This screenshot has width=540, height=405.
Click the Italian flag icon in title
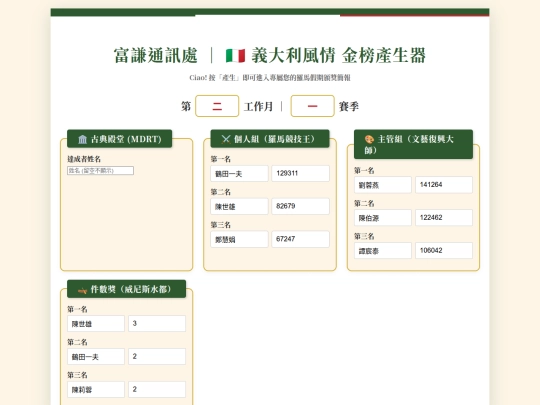pos(236,56)
